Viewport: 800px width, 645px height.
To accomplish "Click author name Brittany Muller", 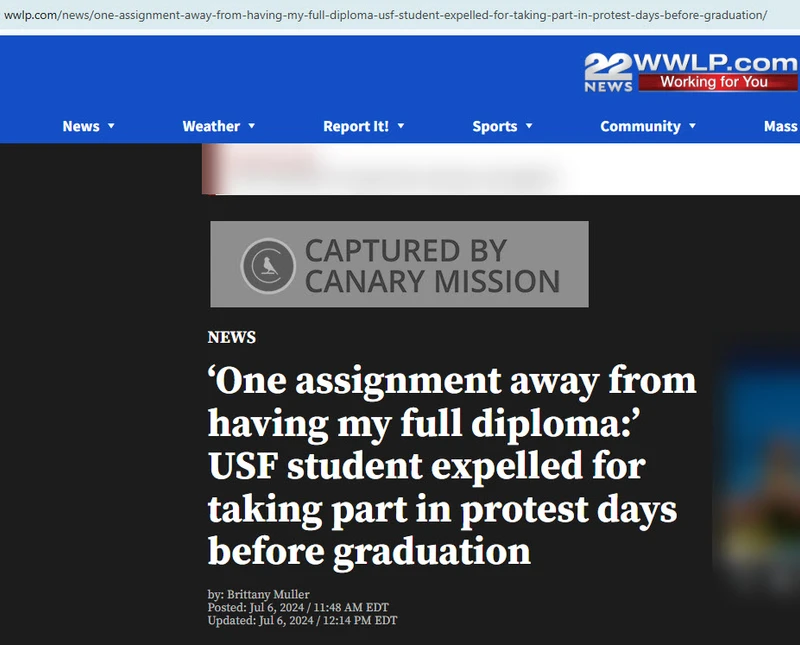I will 268,594.
